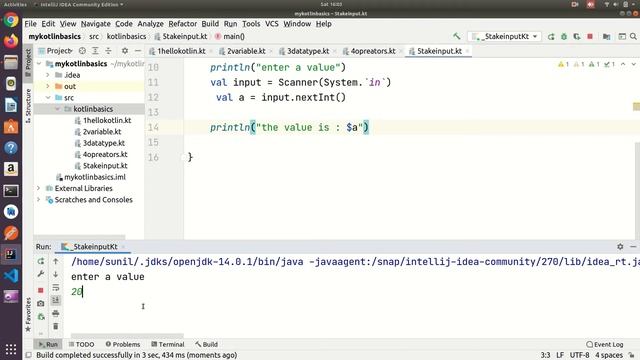Stop process via red square in Run panel

pos(41,290)
